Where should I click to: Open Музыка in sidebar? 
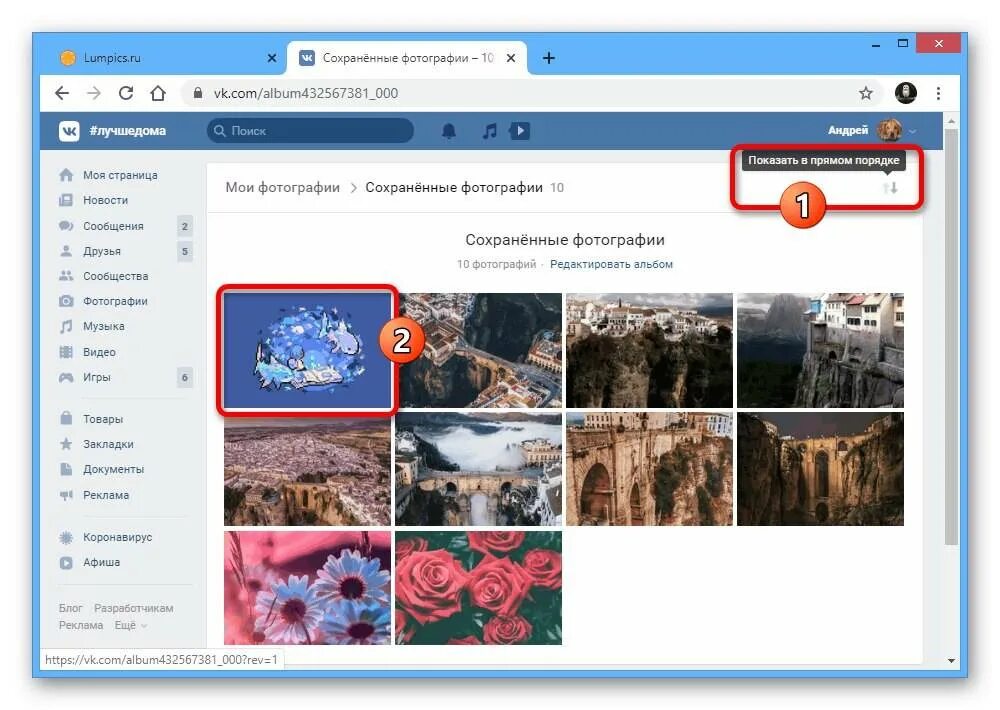coord(103,327)
